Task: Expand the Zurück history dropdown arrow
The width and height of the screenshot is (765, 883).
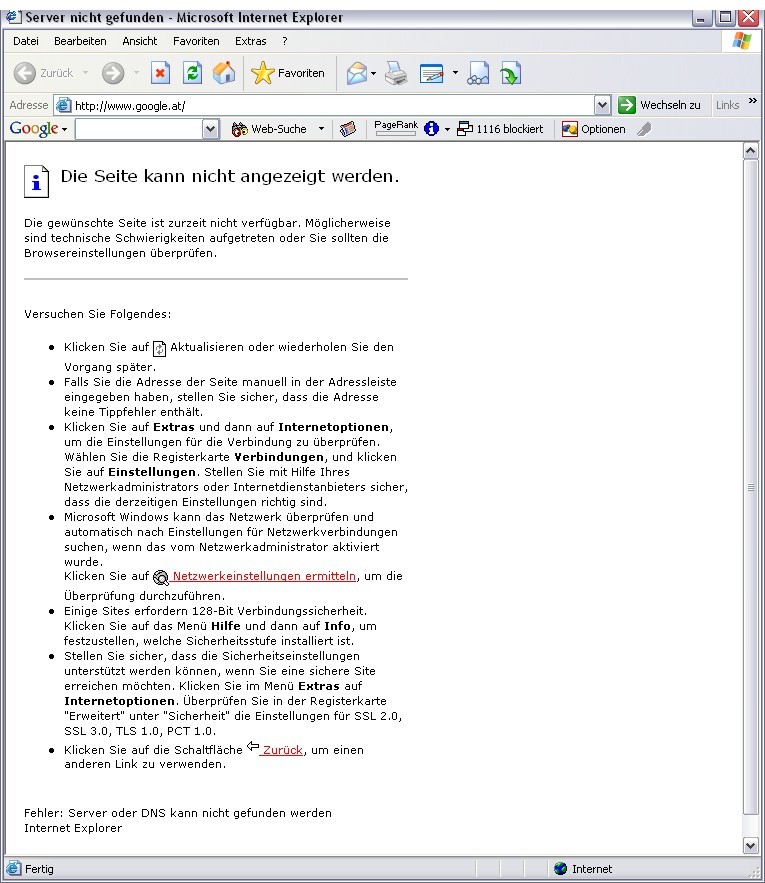Action: (x=85, y=73)
